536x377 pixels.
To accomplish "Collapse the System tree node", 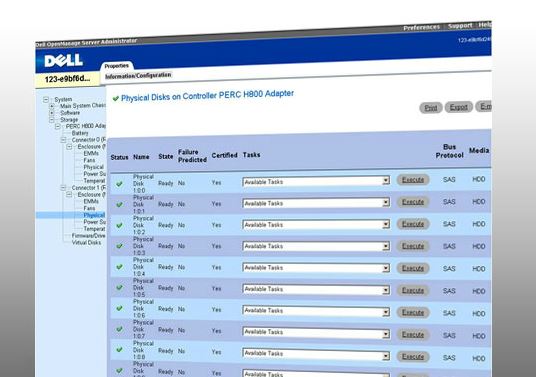I will 46,100.
